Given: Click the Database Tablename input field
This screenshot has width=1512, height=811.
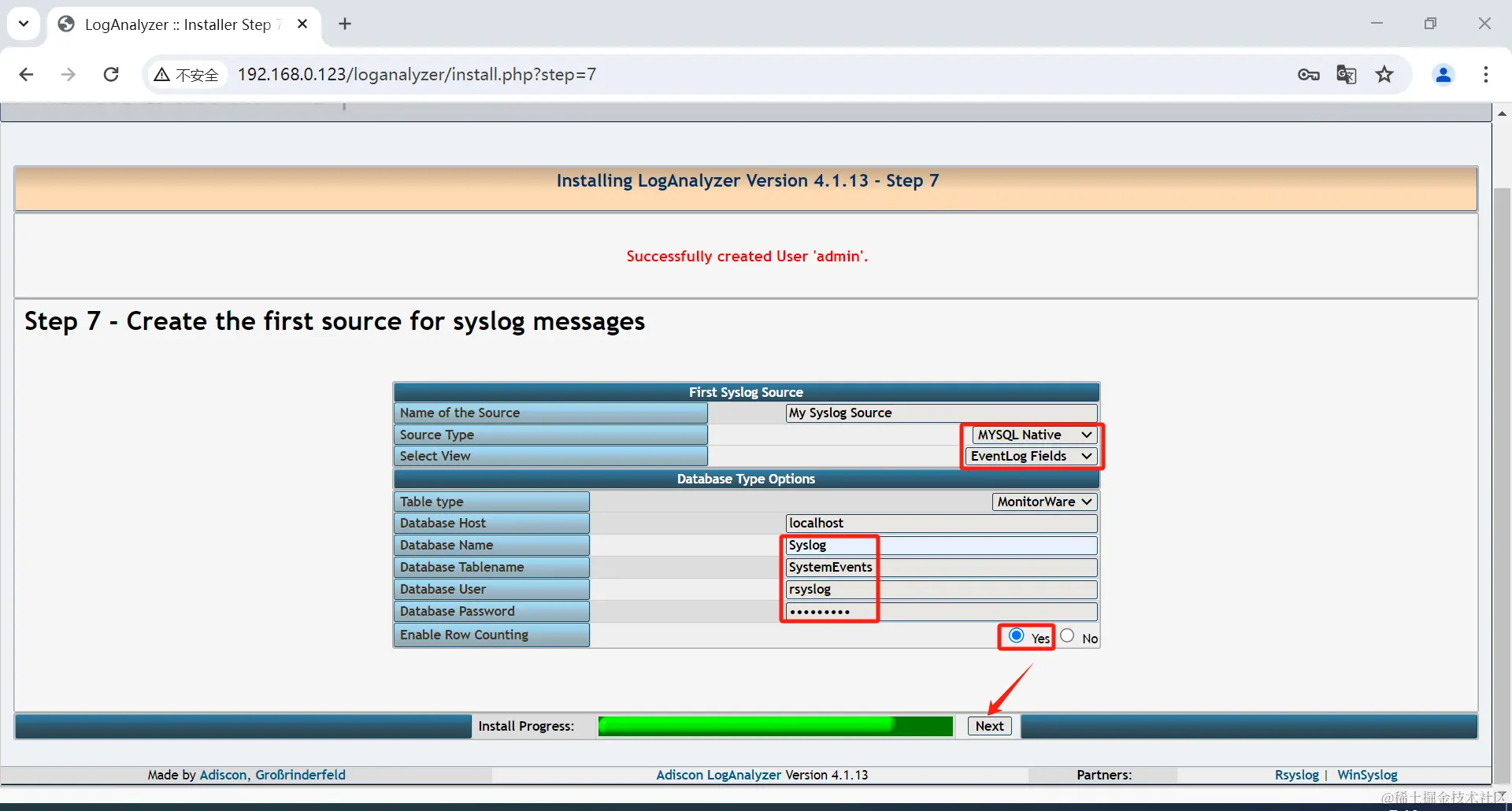Looking at the screenshot, I should 942,567.
